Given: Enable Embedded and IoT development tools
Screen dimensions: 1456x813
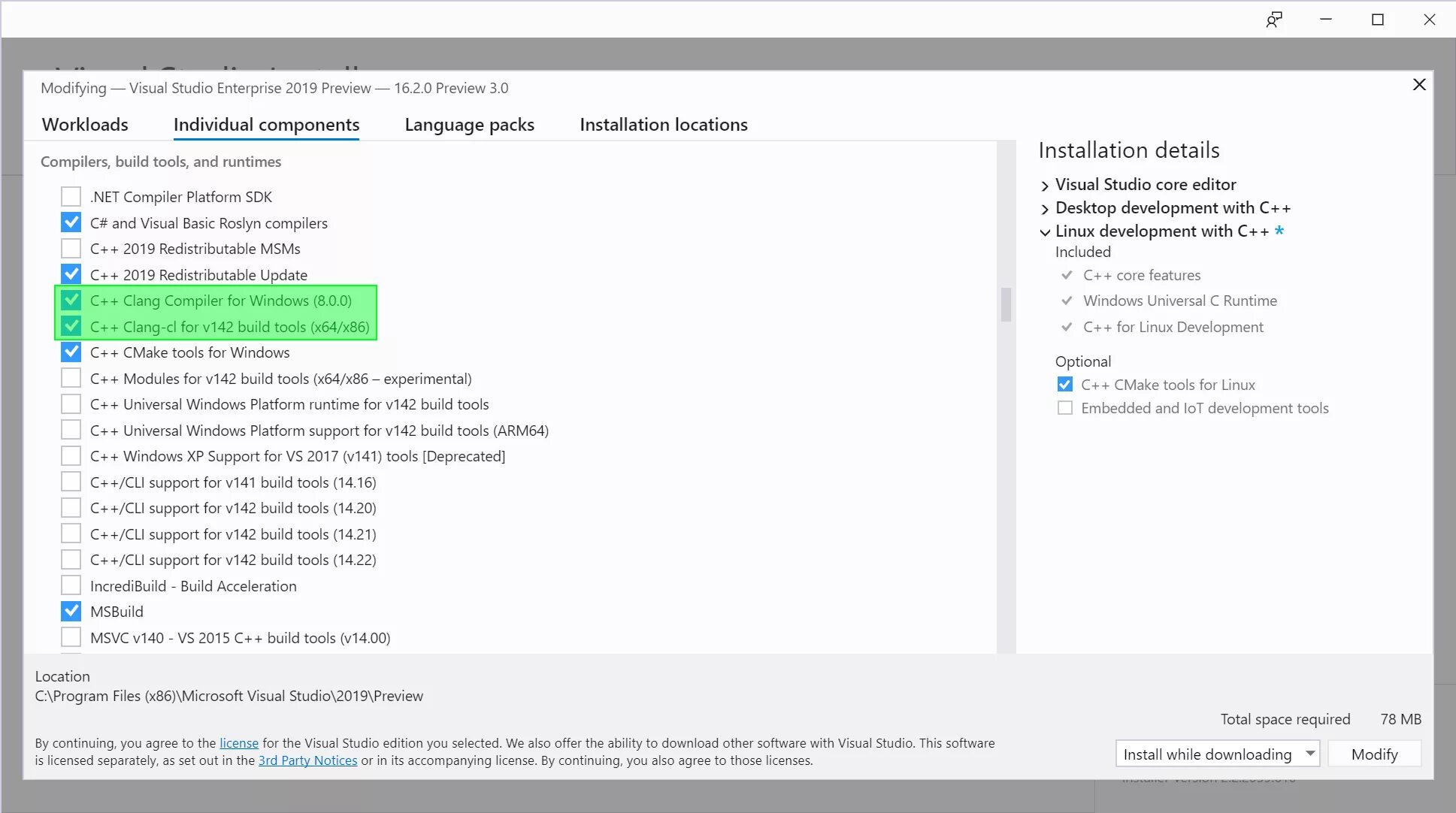Looking at the screenshot, I should (x=1064, y=408).
